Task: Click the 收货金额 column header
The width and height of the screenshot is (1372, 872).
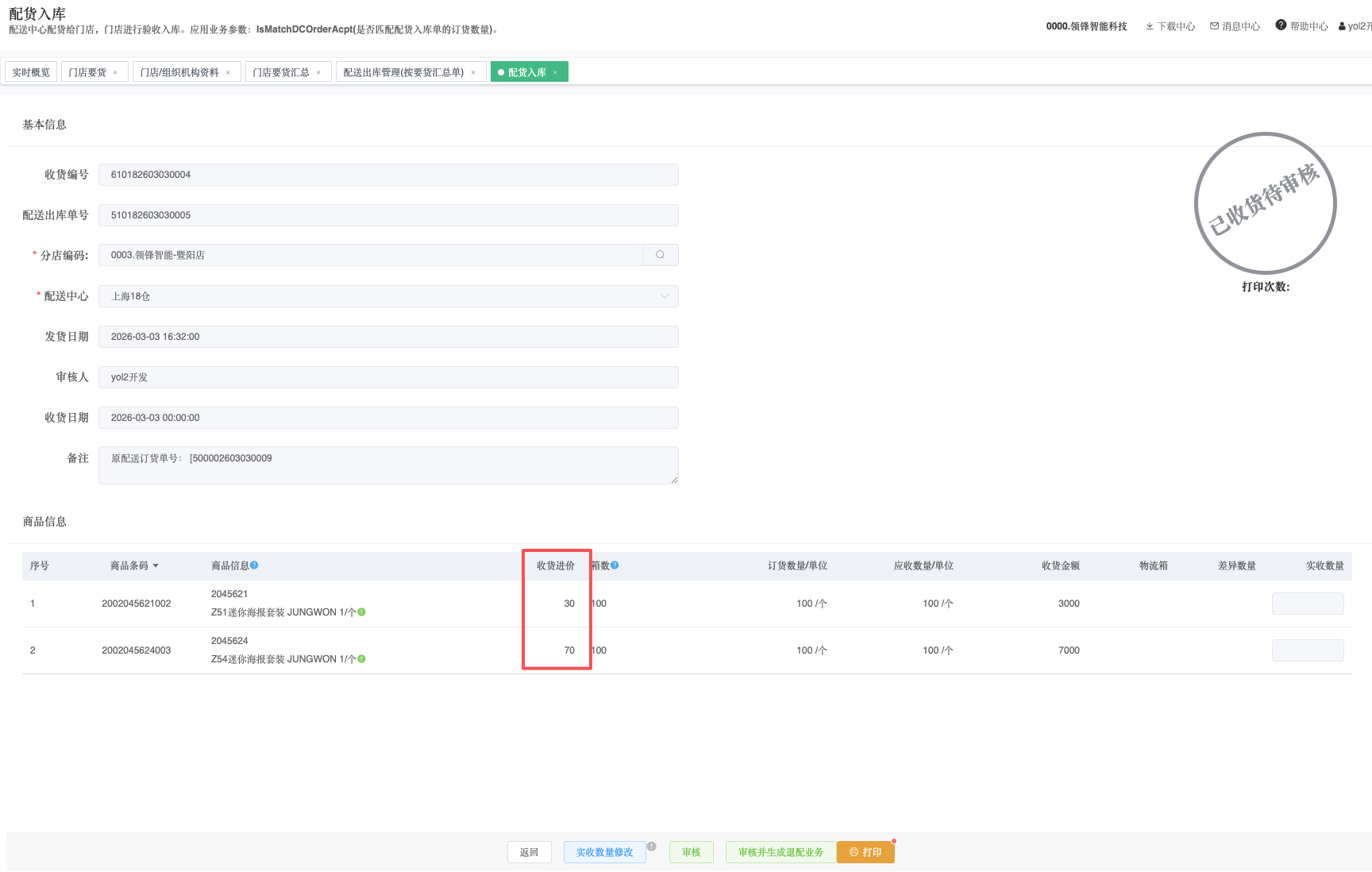Action: tap(1061, 566)
